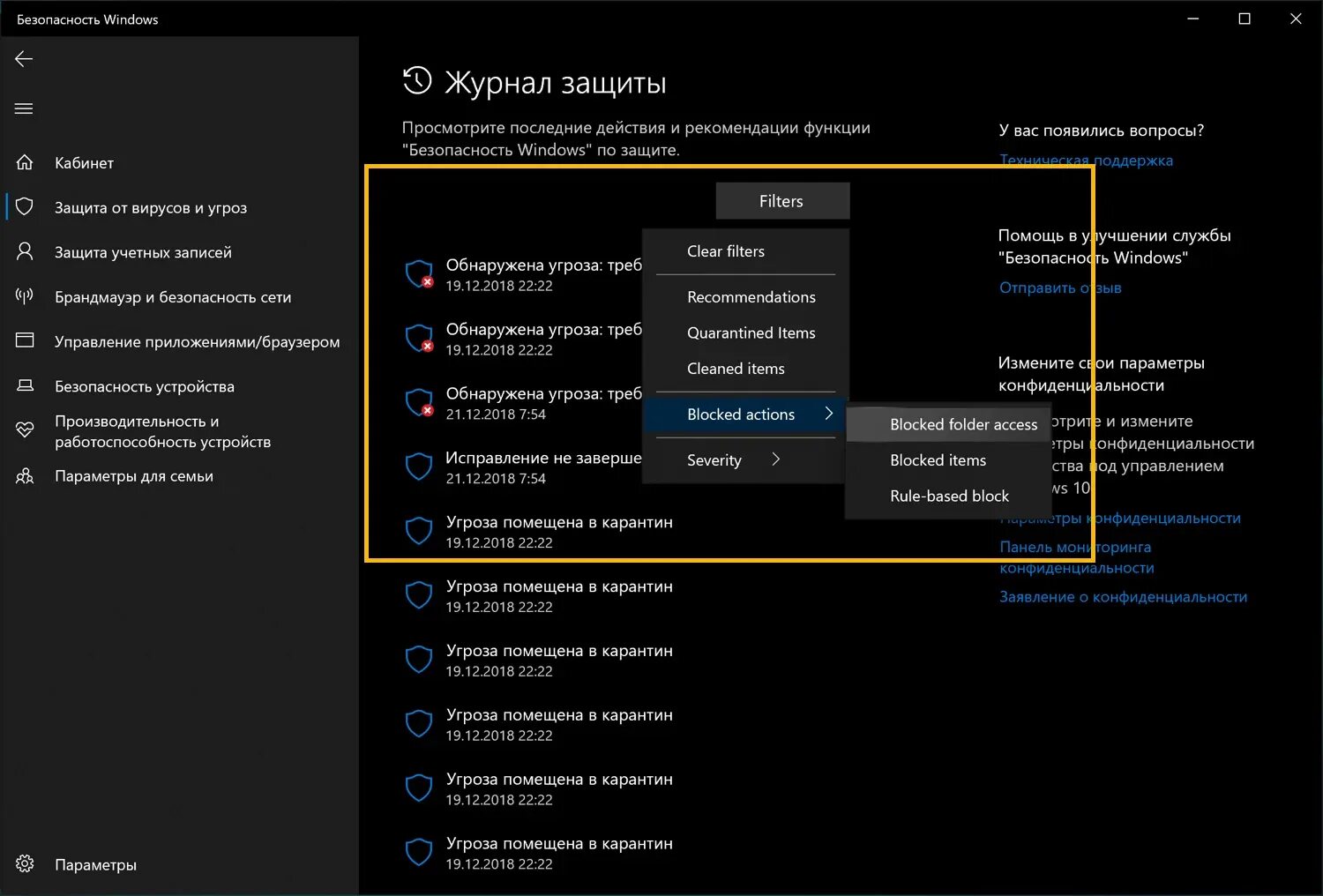
Task: Open Защита учетных записей section
Action: [x=143, y=251]
